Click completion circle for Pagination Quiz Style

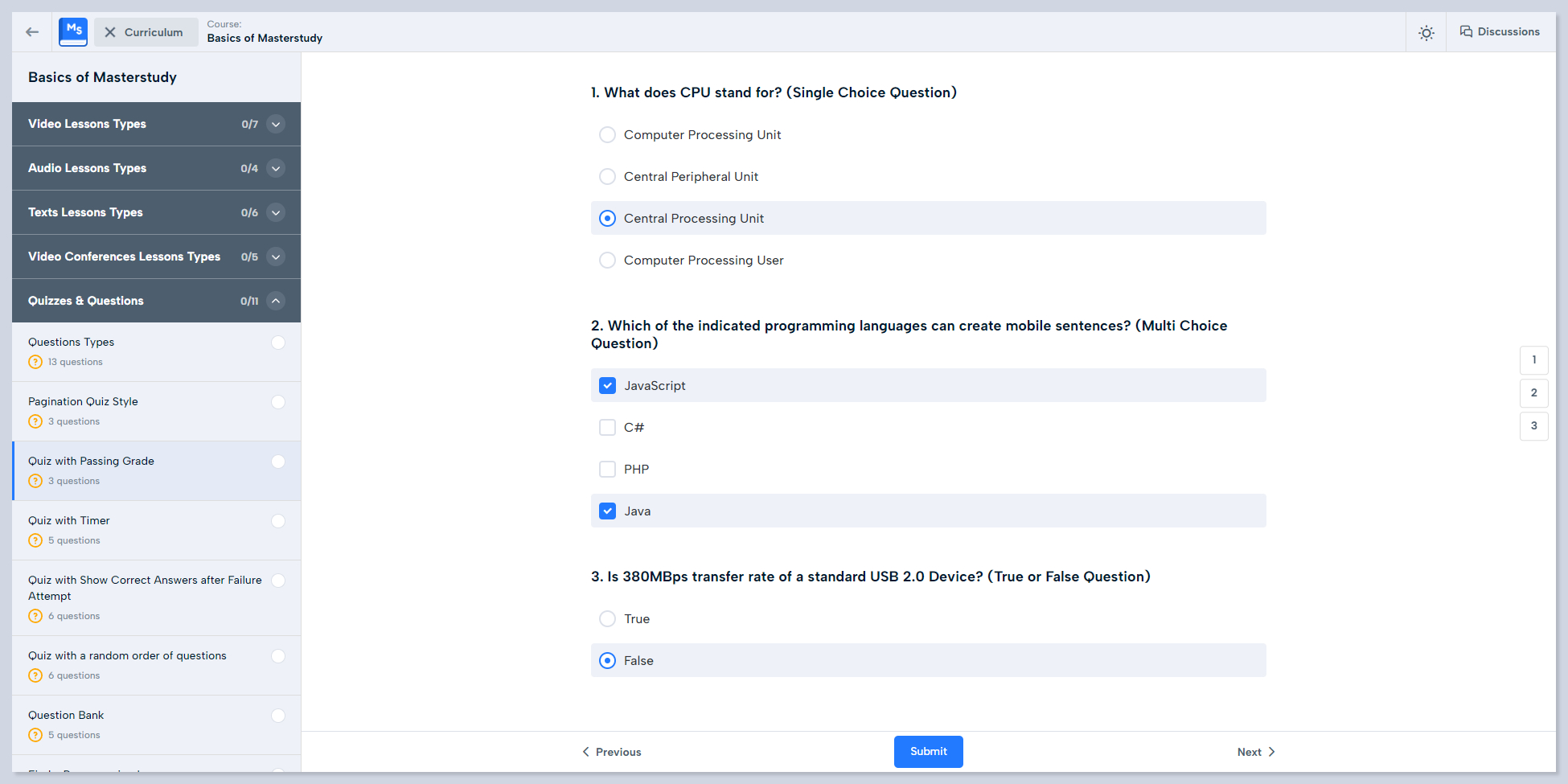point(278,402)
